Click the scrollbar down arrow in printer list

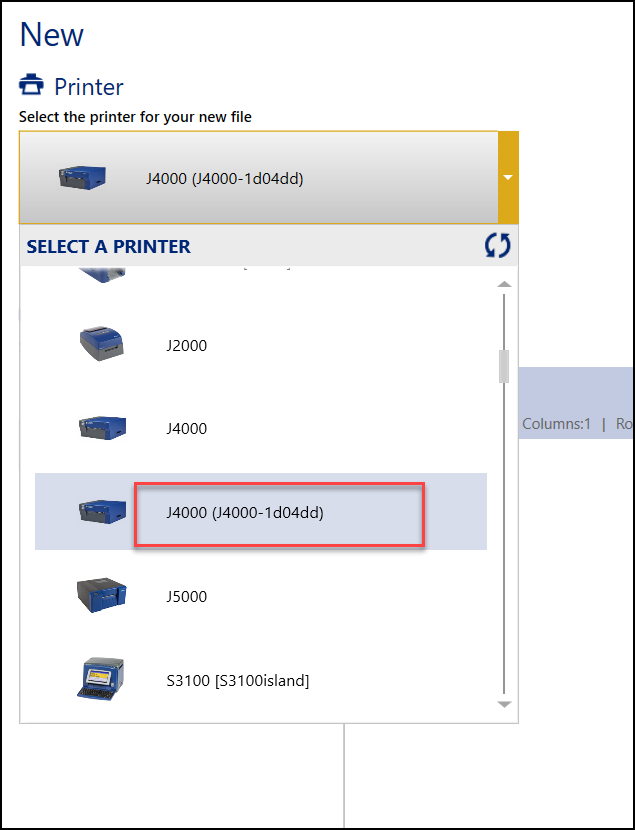click(x=504, y=705)
